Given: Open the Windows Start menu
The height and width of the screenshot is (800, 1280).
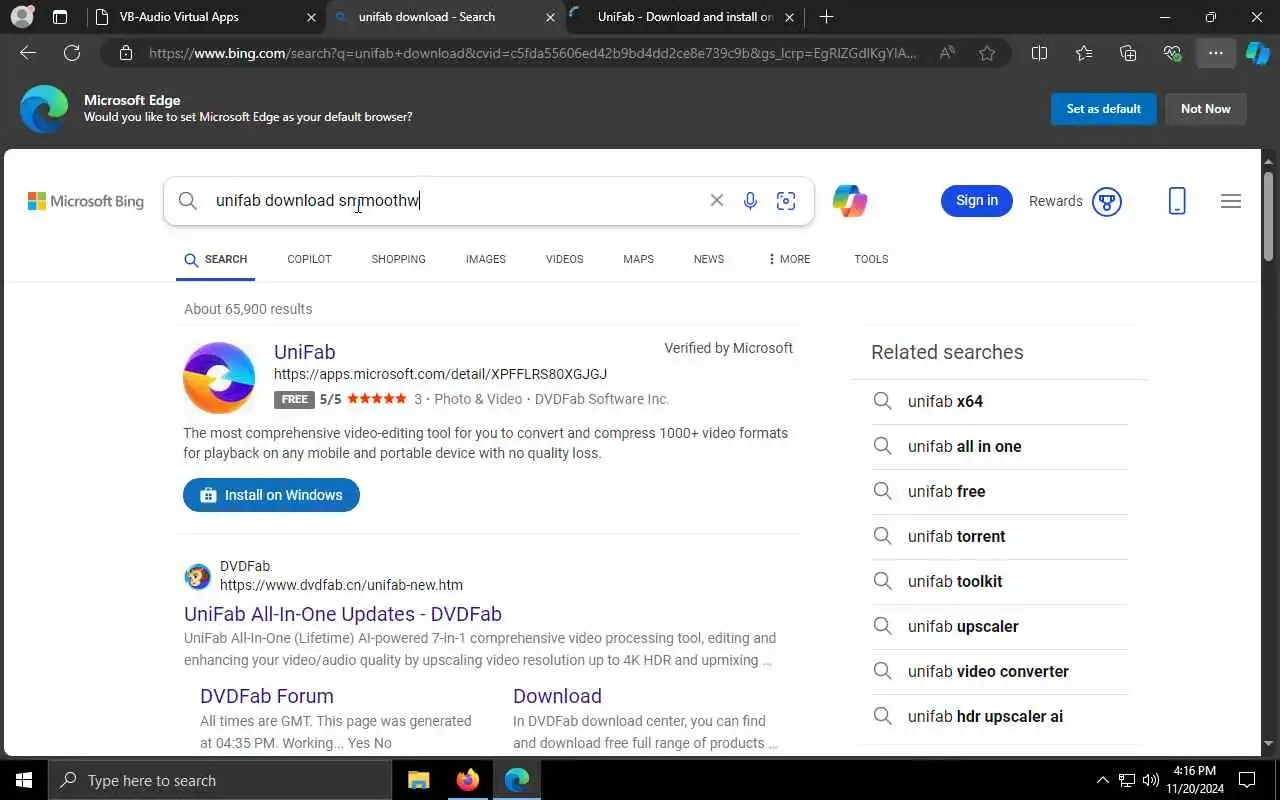Looking at the screenshot, I should pyautogui.click(x=24, y=780).
